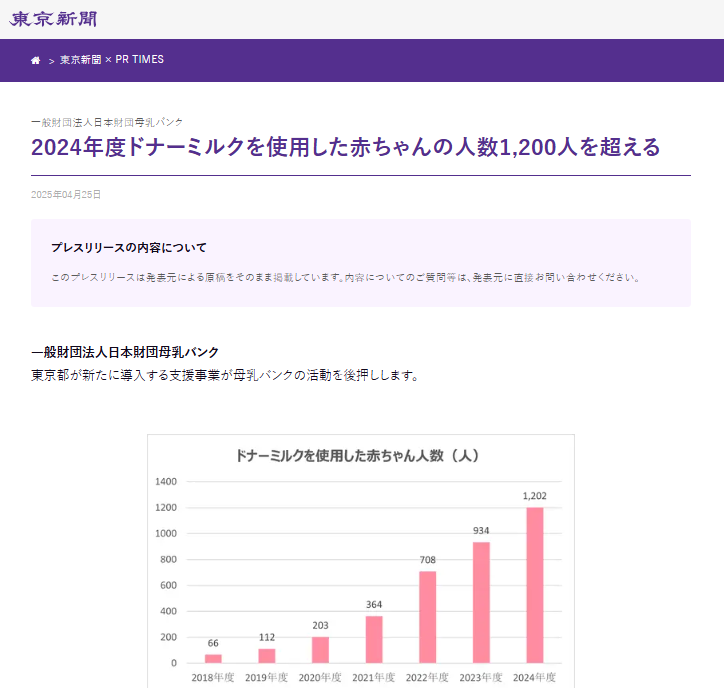The width and height of the screenshot is (724, 688).
Task: Click the chart title ドナーミルクを使用した赤ちゃん人数
Action: (360, 455)
